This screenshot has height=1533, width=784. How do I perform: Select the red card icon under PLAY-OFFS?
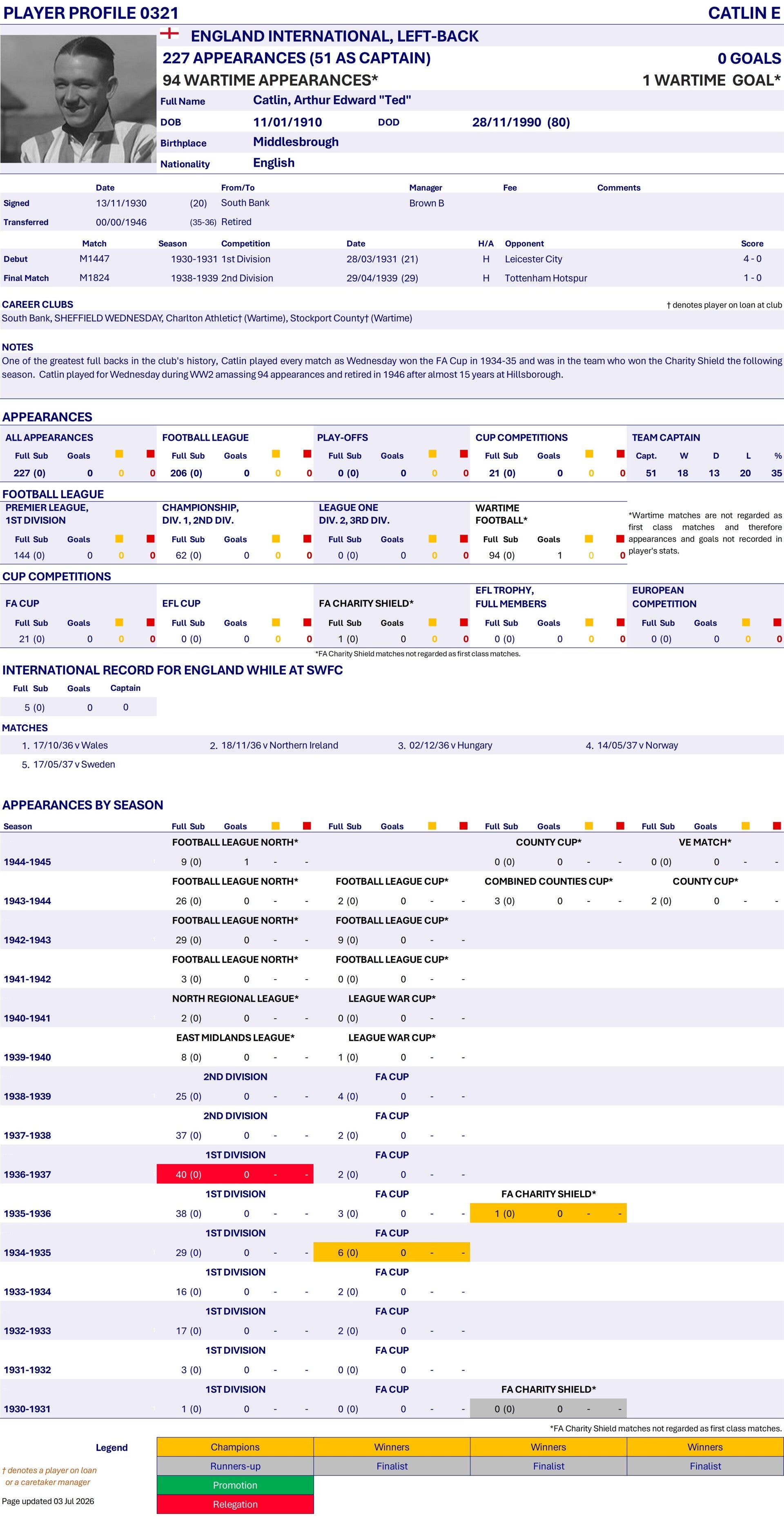464,454
